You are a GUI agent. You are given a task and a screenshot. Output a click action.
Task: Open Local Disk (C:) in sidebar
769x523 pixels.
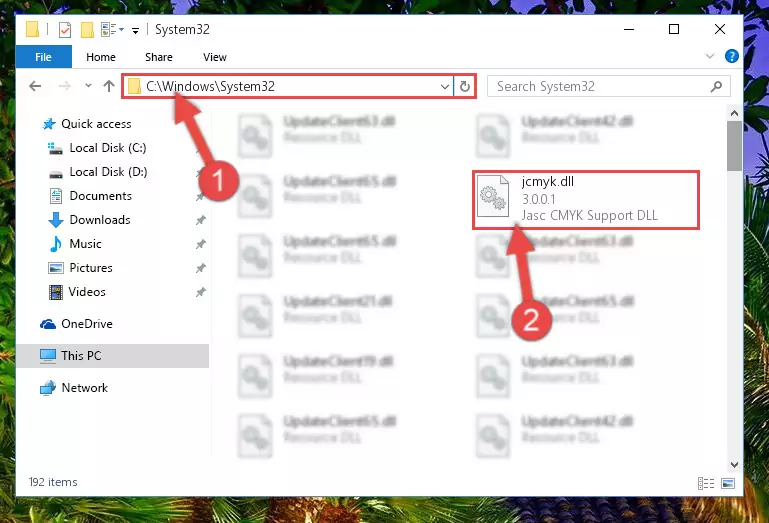[x=107, y=148]
